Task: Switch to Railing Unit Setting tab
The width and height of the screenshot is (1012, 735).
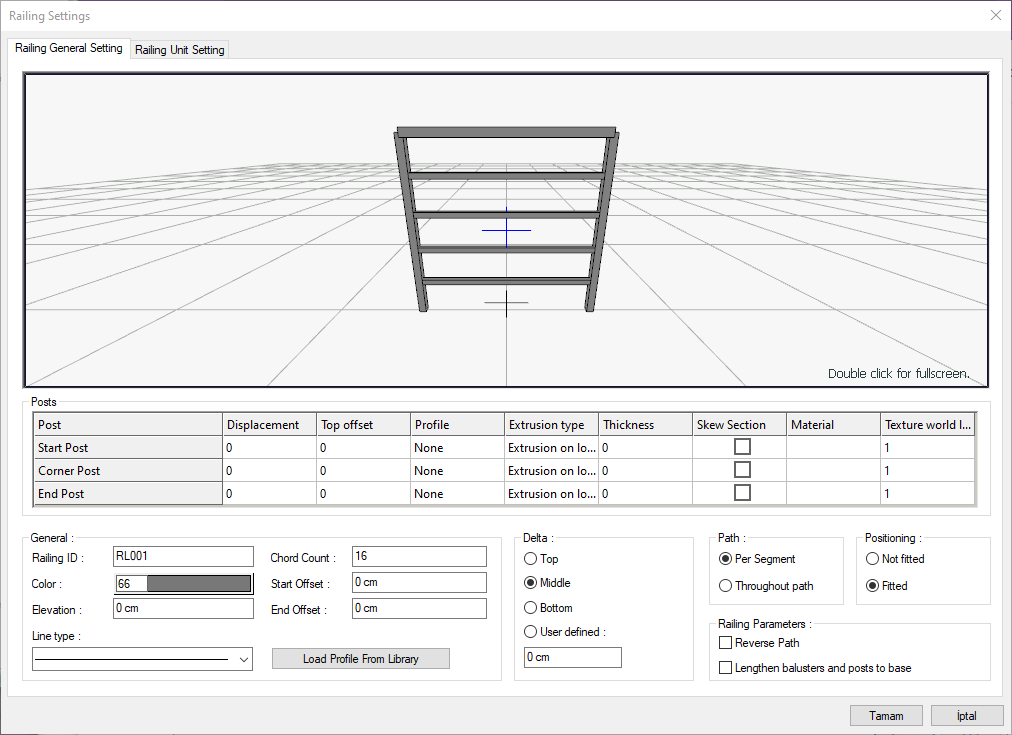Action: 180,50
